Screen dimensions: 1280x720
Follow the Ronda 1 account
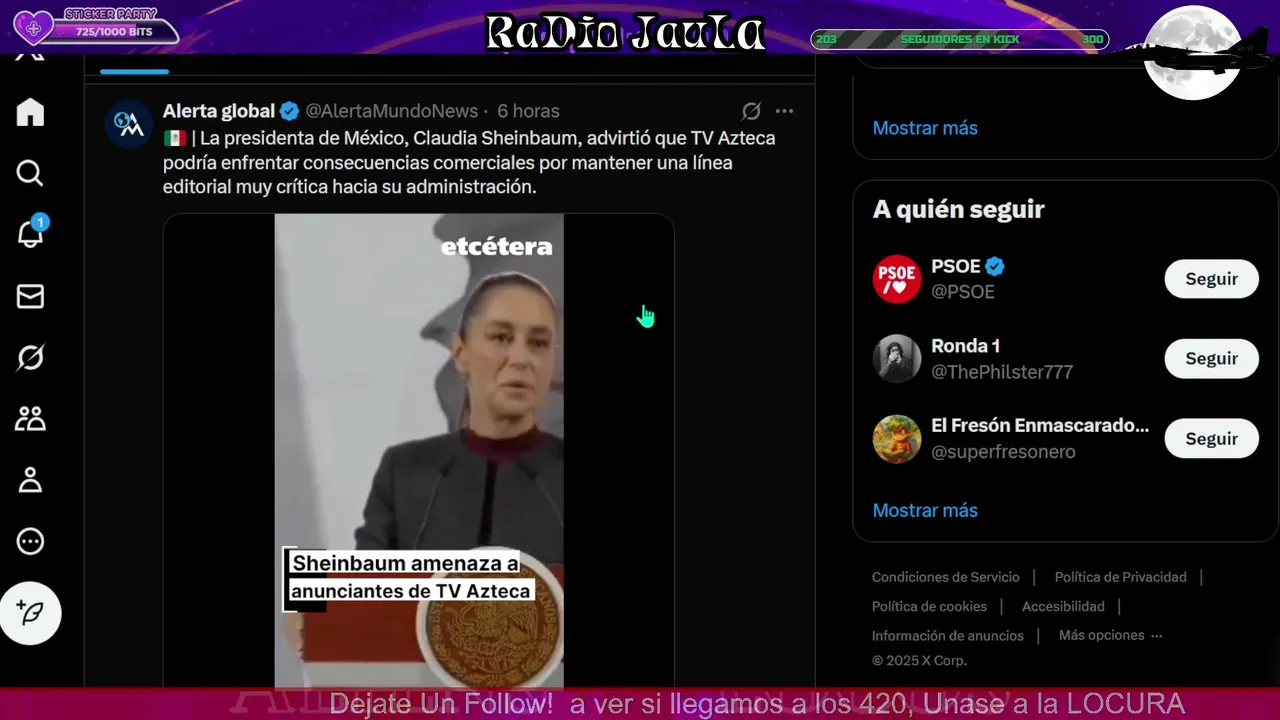coord(1211,359)
